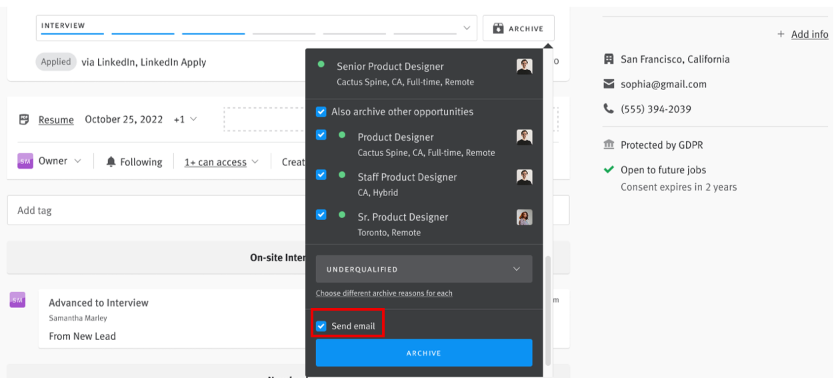Uncheck the Product Designer opportunity checkbox
Image resolution: width=834 pixels, height=378 pixels.
321,135
